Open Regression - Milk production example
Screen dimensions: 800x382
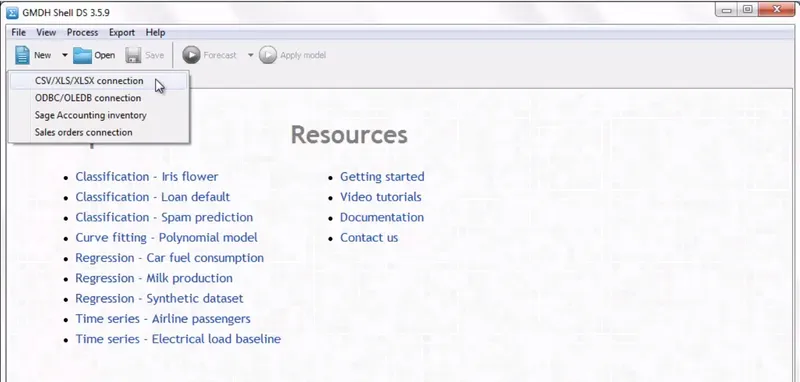tap(154, 278)
